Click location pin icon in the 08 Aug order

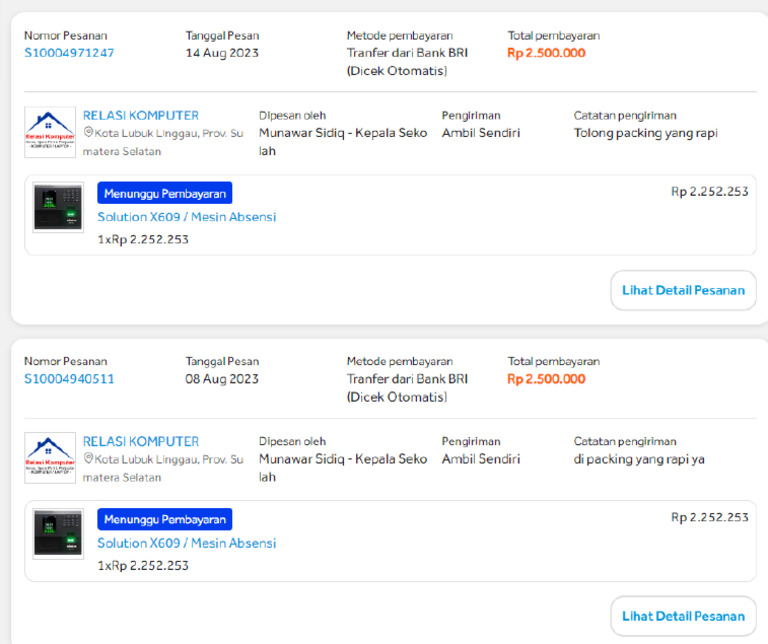click(88, 459)
